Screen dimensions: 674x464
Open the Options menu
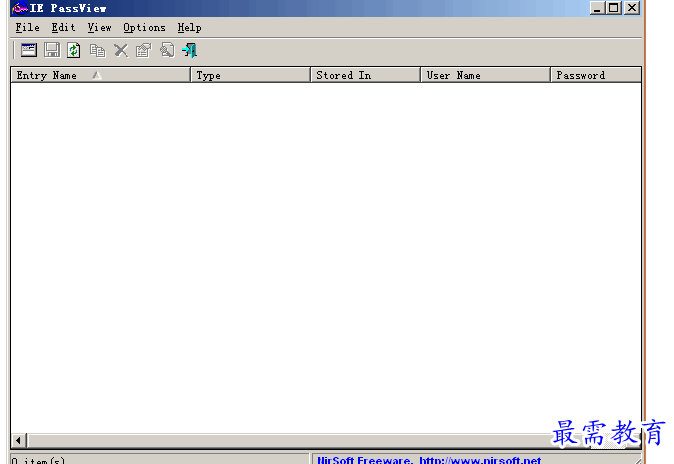144,28
